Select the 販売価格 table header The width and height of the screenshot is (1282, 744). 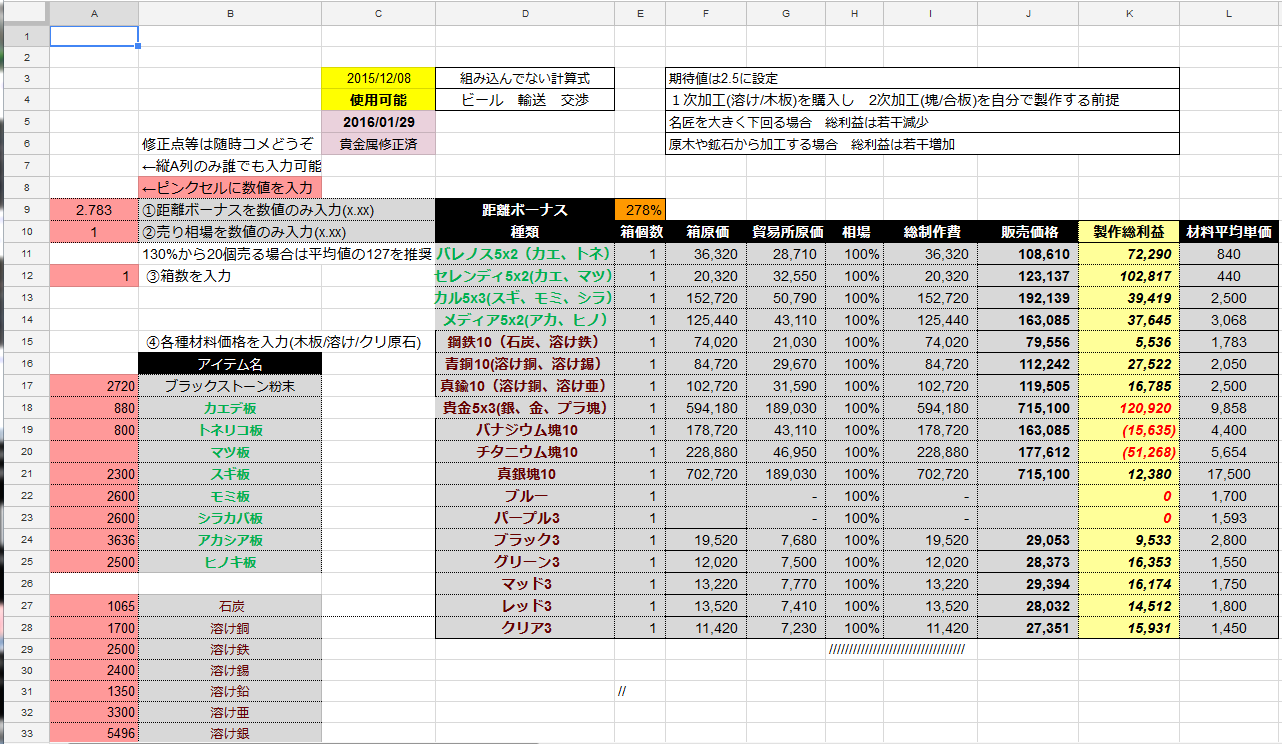[x=1029, y=232]
